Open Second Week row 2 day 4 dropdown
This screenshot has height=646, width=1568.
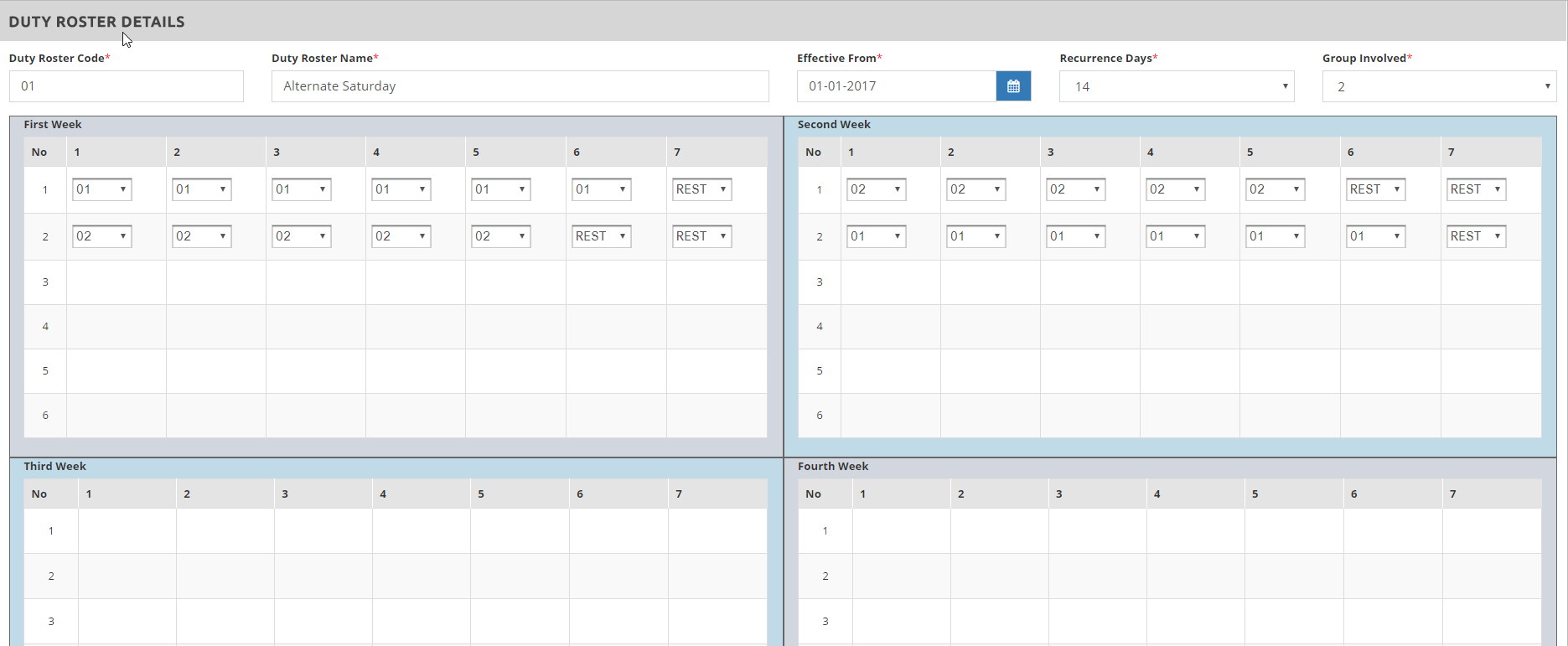(1176, 236)
